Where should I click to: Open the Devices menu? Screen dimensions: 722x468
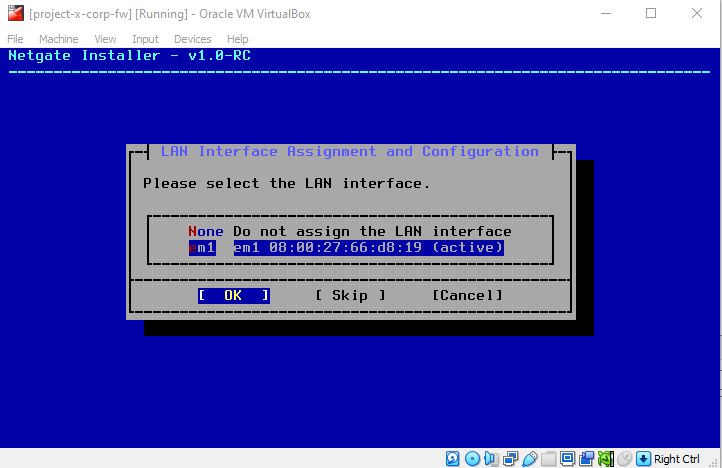coord(192,39)
